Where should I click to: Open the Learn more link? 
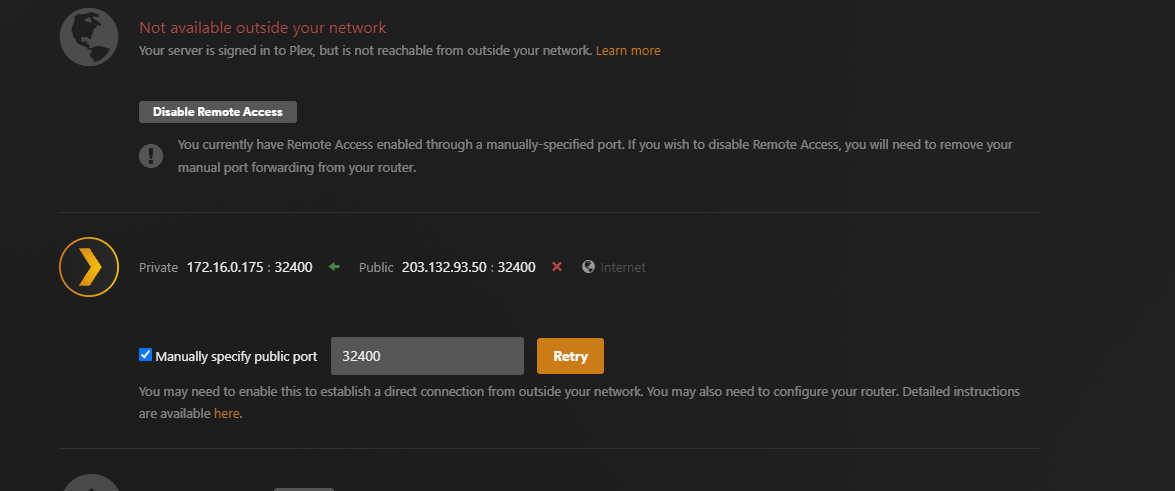tap(628, 51)
